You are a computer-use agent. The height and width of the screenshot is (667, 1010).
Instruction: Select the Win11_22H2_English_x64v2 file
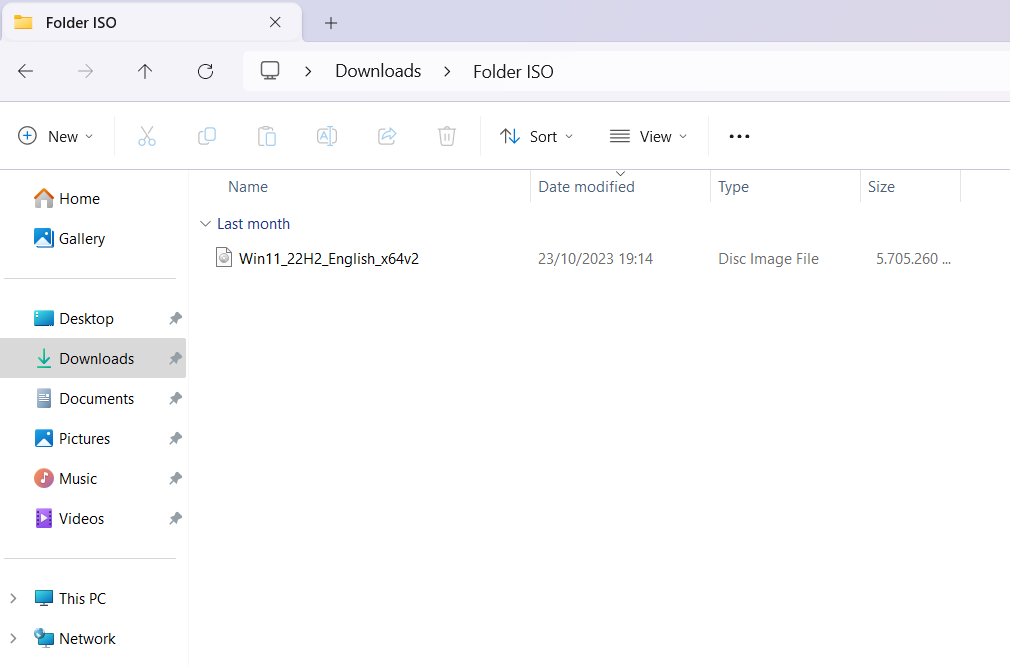coord(329,259)
